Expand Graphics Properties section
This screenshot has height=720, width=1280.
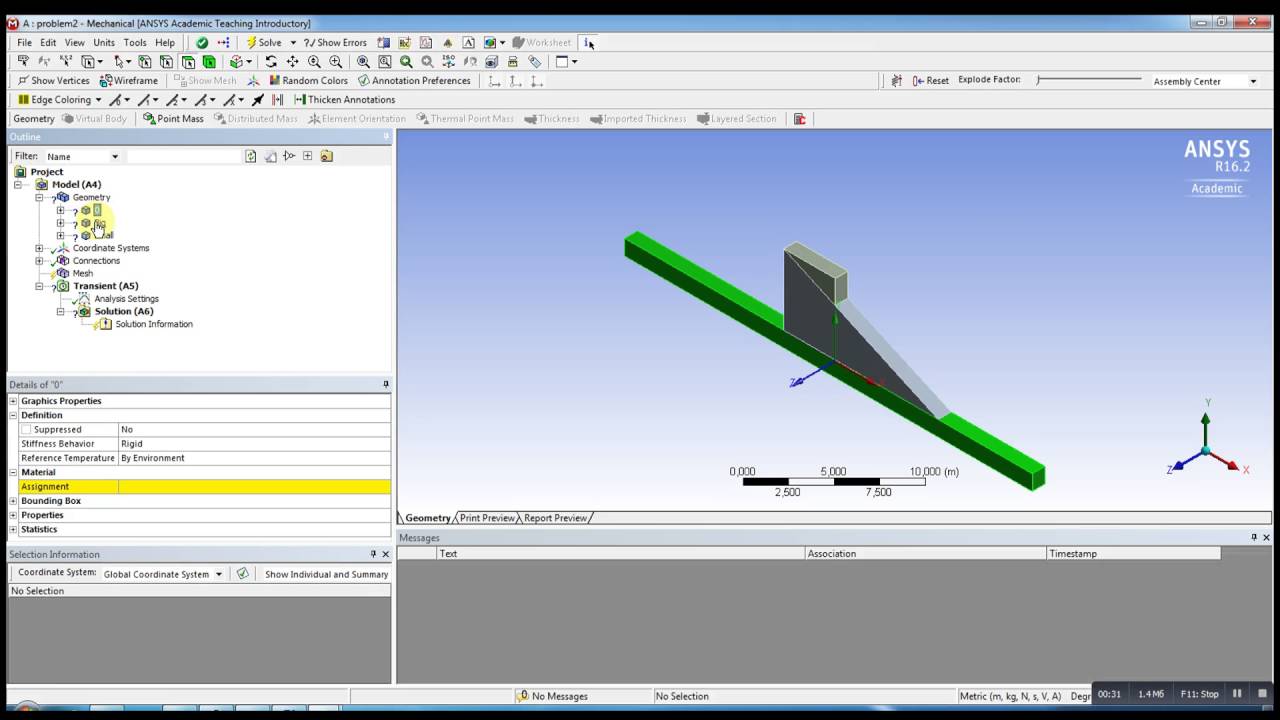point(13,401)
